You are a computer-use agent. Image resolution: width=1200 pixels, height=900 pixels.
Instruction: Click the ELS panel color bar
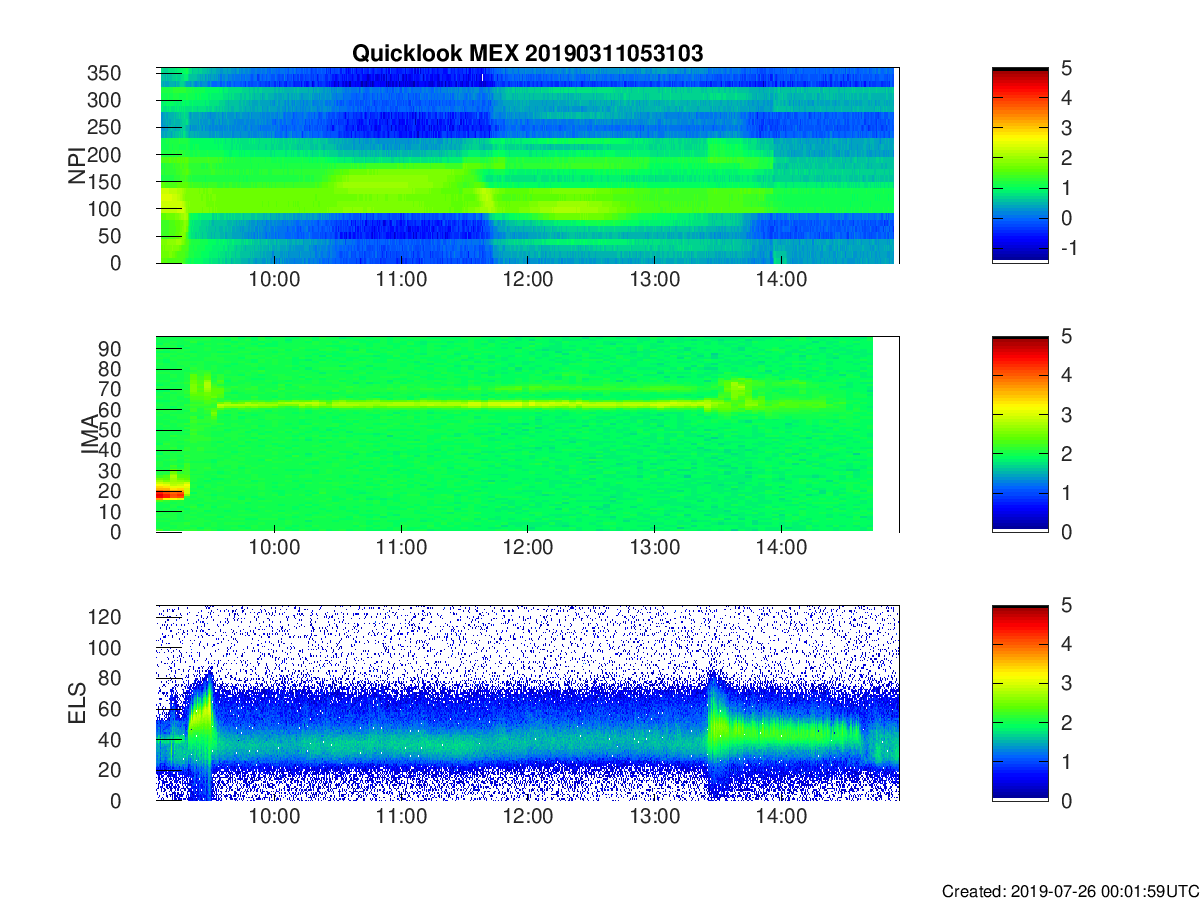[x=1020, y=703]
